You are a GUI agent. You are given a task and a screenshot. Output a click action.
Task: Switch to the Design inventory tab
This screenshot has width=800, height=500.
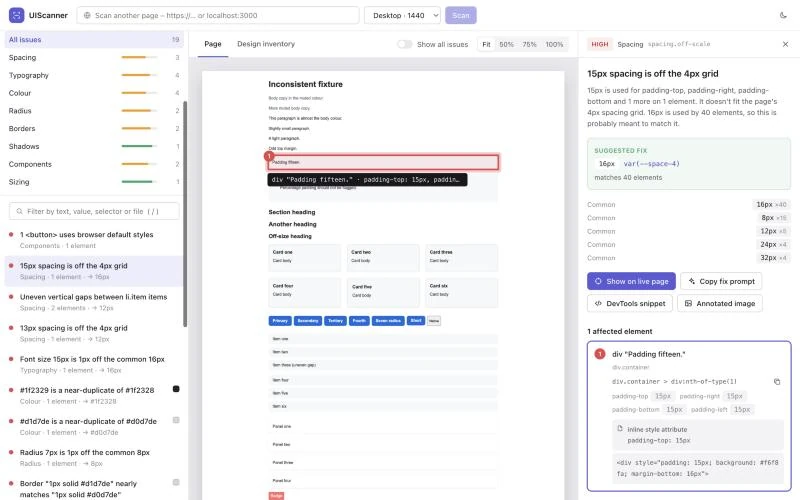point(266,44)
